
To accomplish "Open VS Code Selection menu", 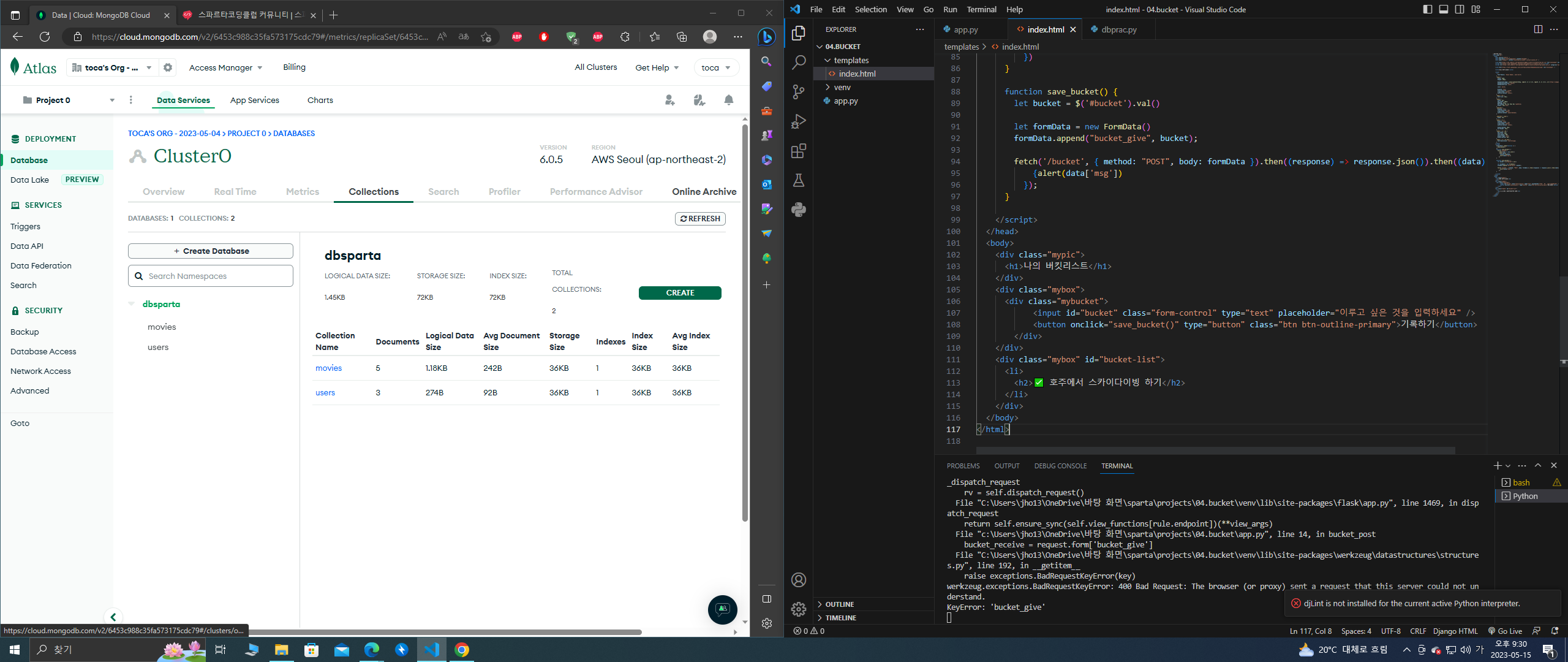I will click(870, 9).
